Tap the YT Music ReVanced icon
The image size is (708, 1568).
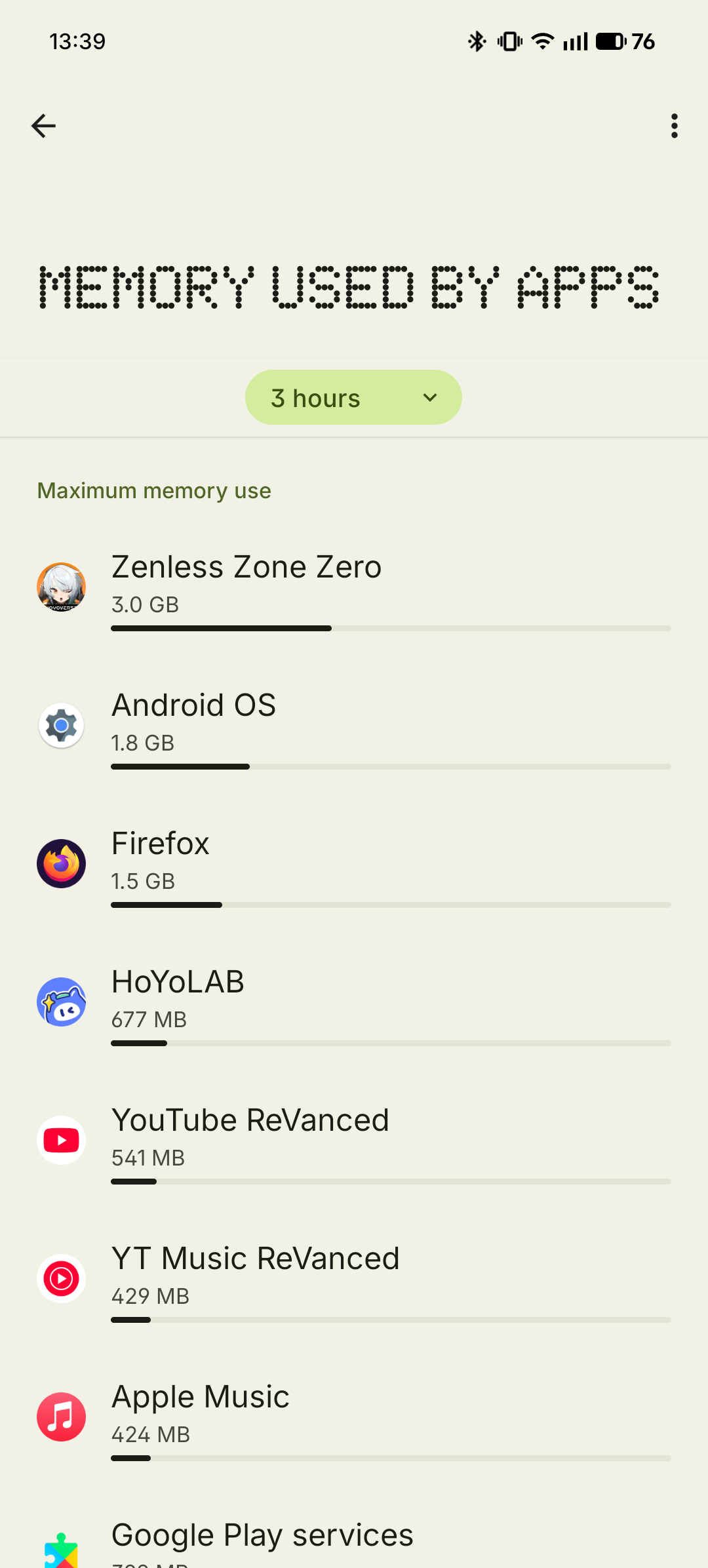pos(61,1278)
